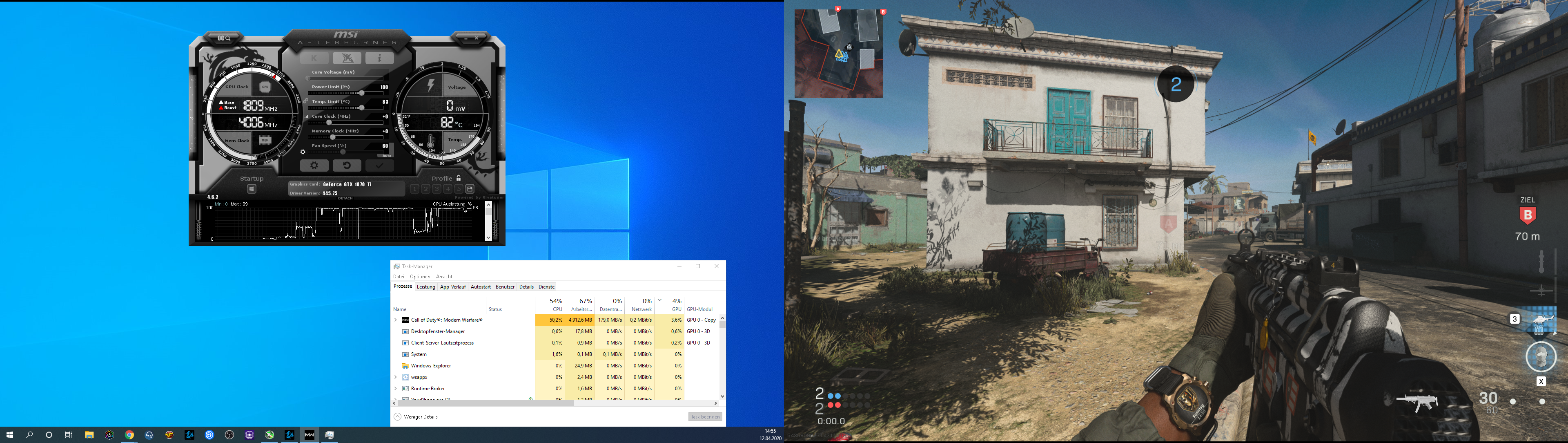Toggle apply-at-Windows-startup button
Screen dimensions: 1568x443
click(x=252, y=189)
